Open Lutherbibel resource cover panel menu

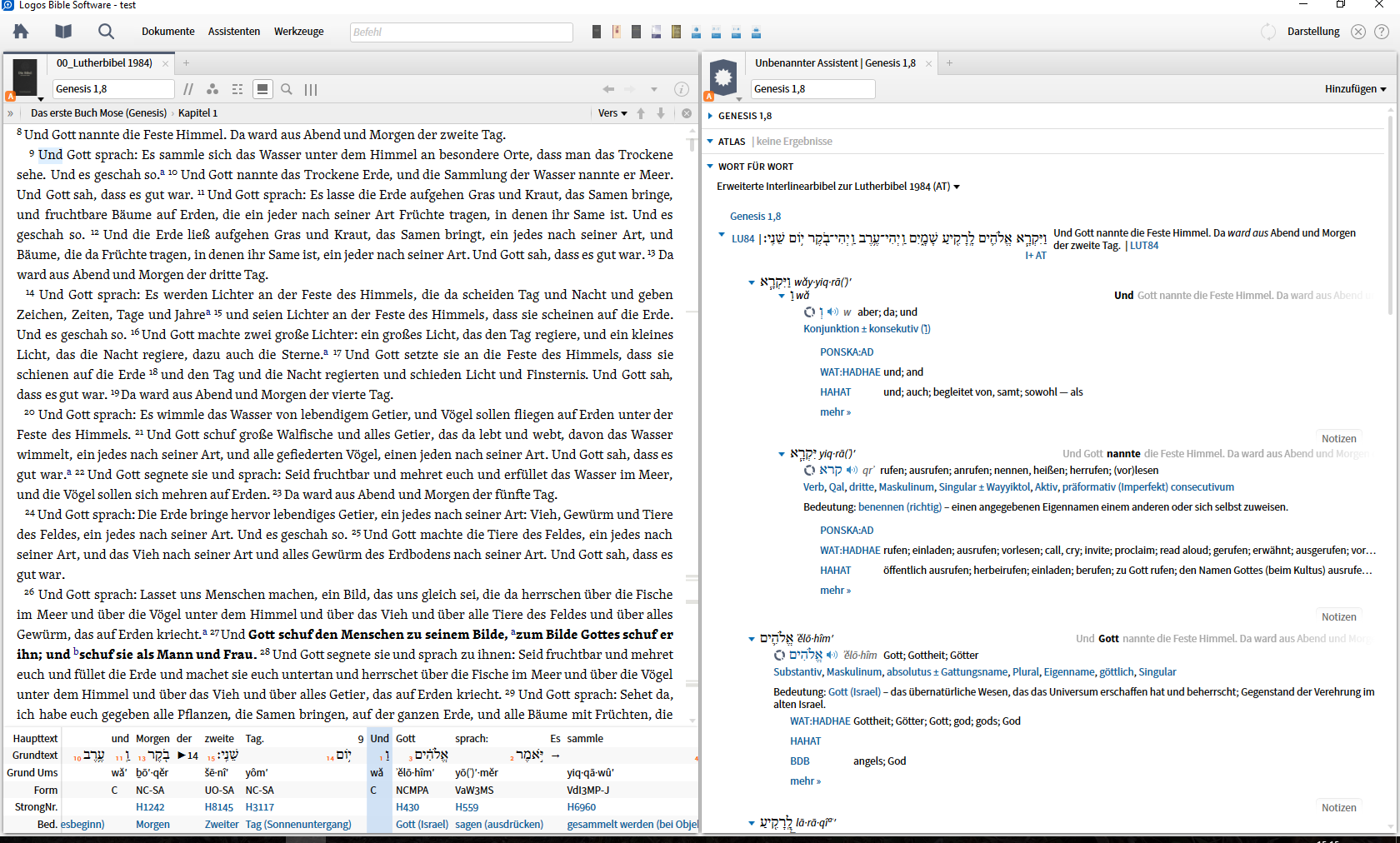click(x=24, y=79)
